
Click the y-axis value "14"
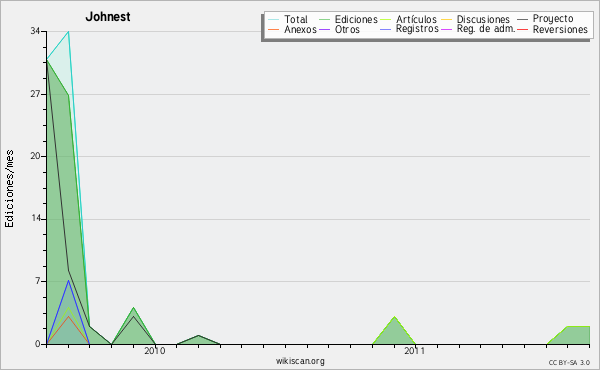pyautogui.click(x=36, y=218)
